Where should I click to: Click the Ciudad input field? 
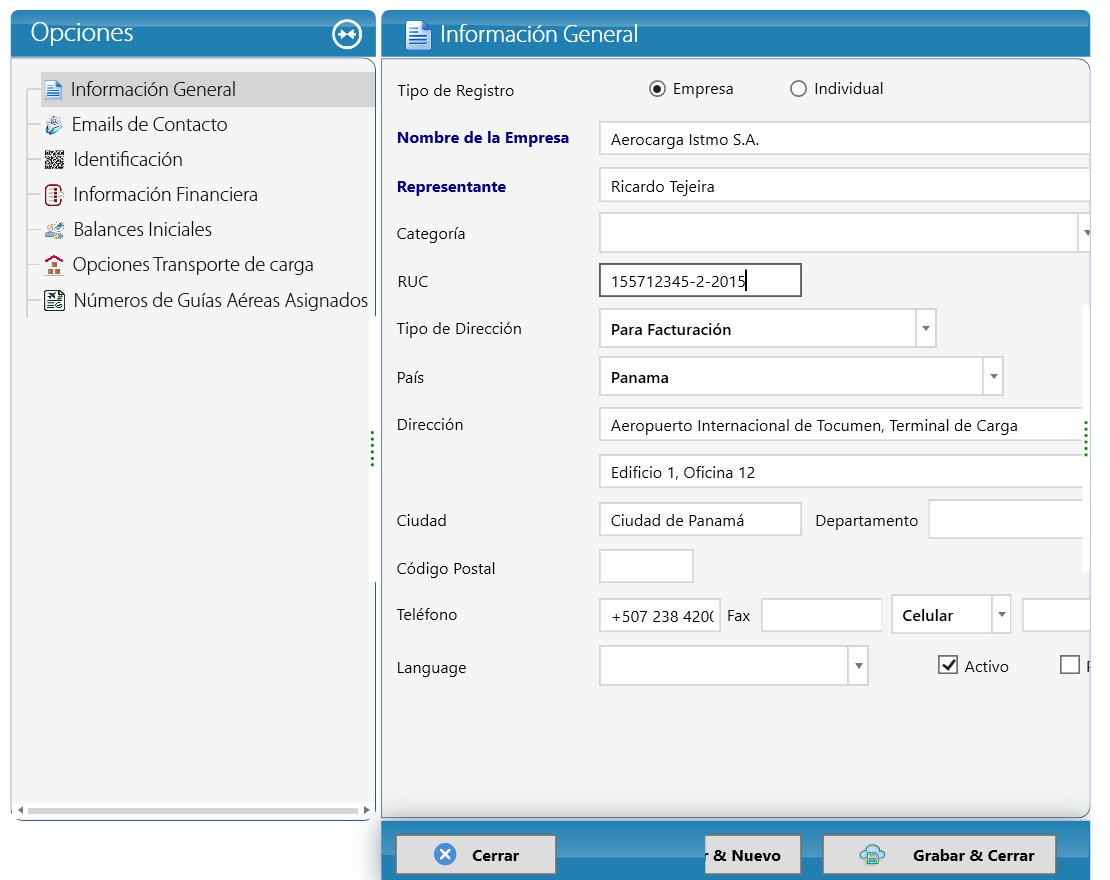[x=700, y=520]
